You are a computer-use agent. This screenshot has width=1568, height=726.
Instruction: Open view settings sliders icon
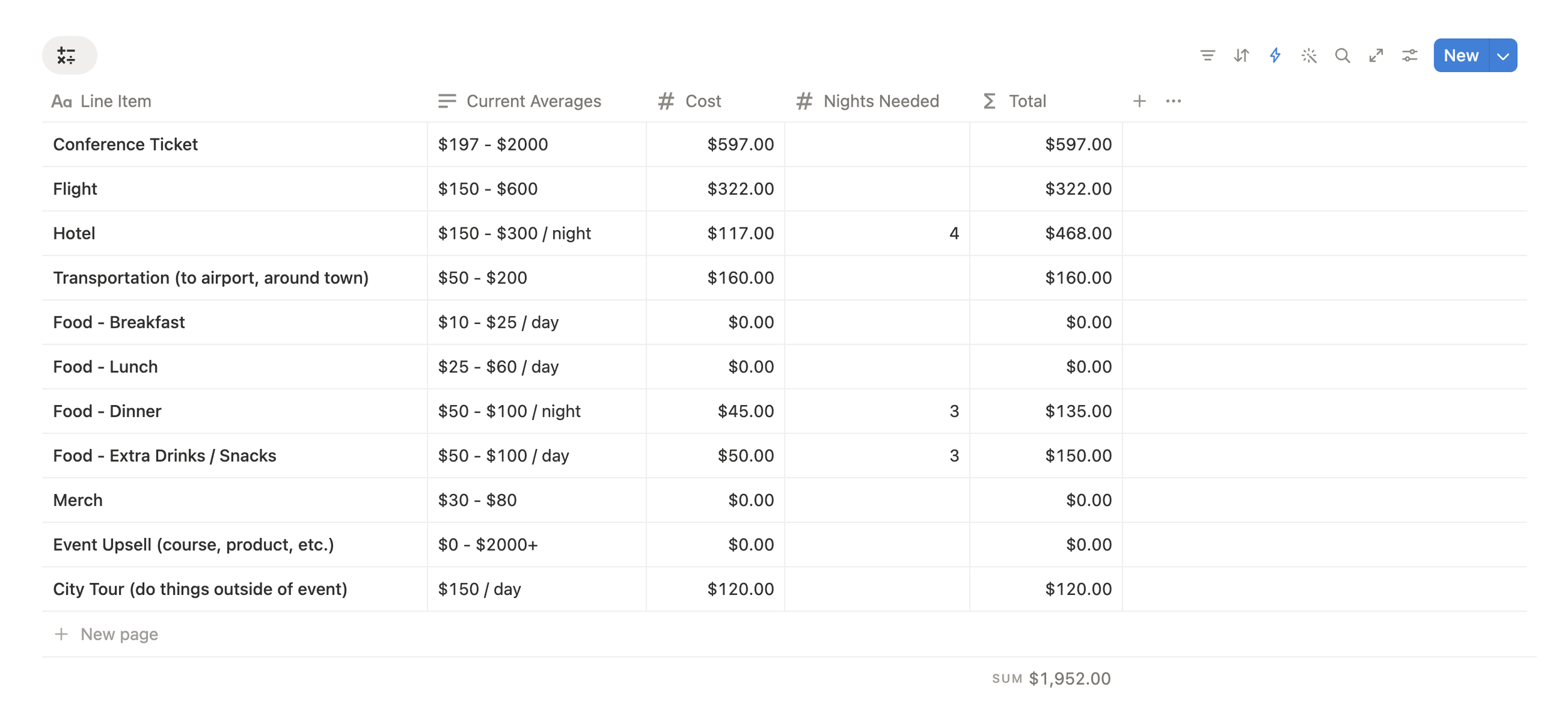click(x=1410, y=55)
